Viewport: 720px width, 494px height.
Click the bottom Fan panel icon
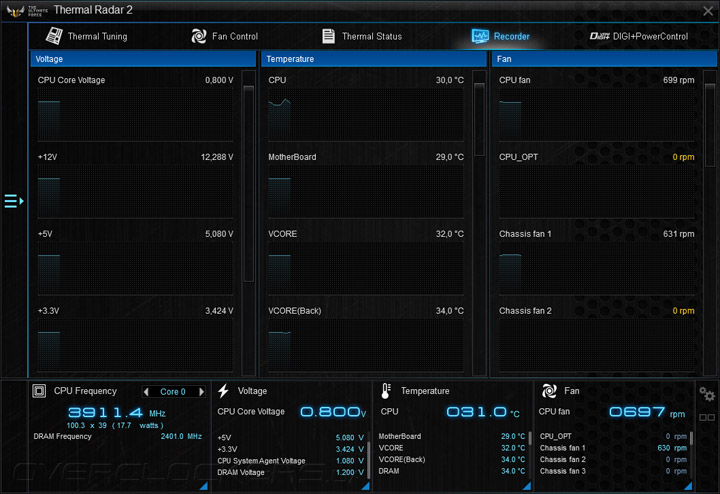[x=549, y=391]
